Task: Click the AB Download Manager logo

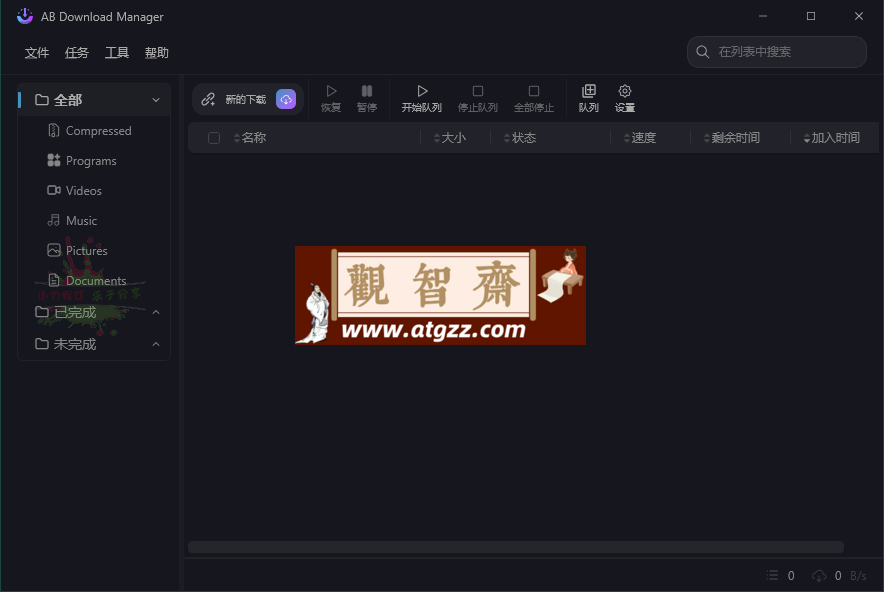Action: tap(25, 16)
